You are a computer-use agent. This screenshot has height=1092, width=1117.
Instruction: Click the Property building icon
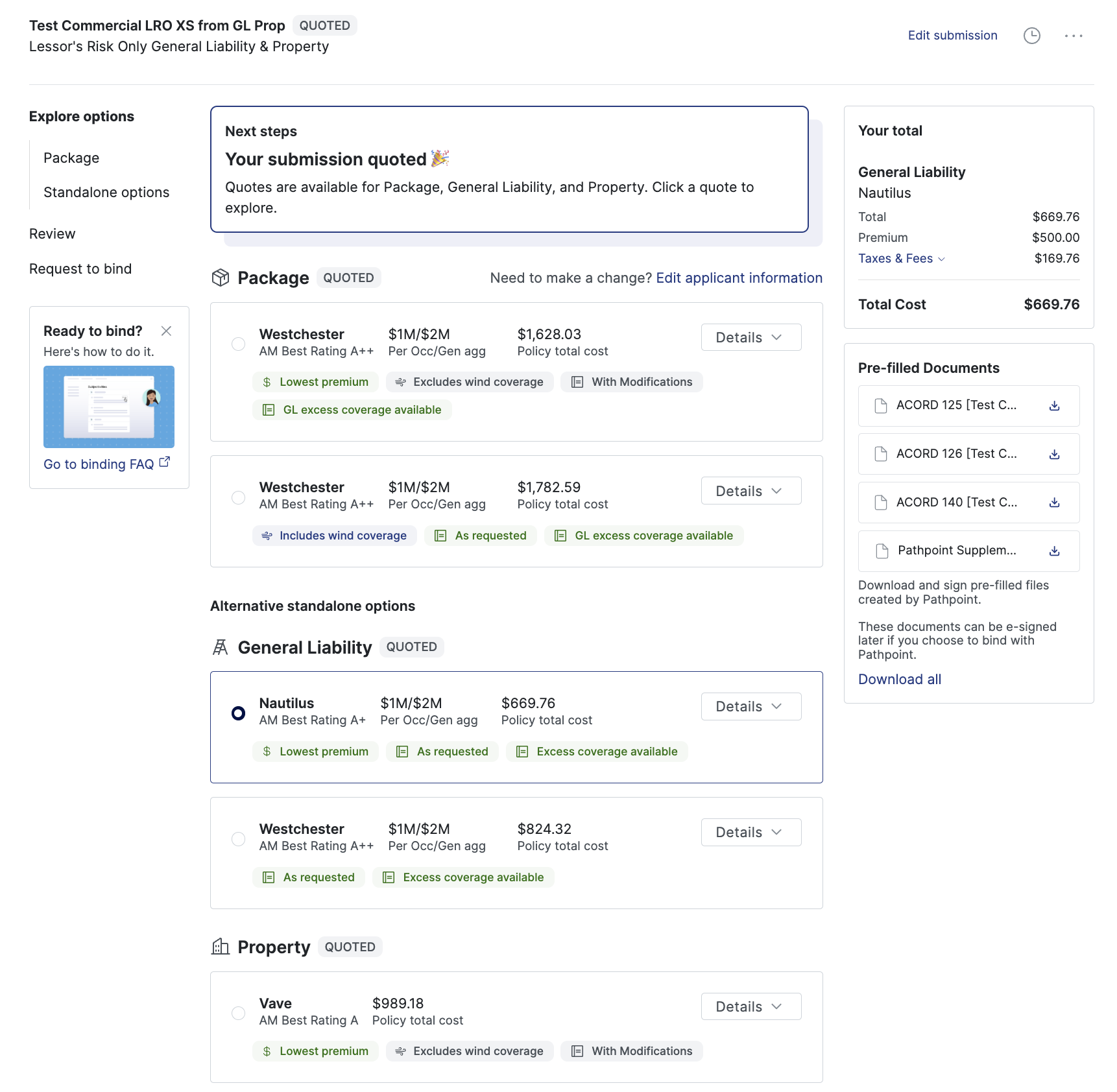(x=221, y=947)
